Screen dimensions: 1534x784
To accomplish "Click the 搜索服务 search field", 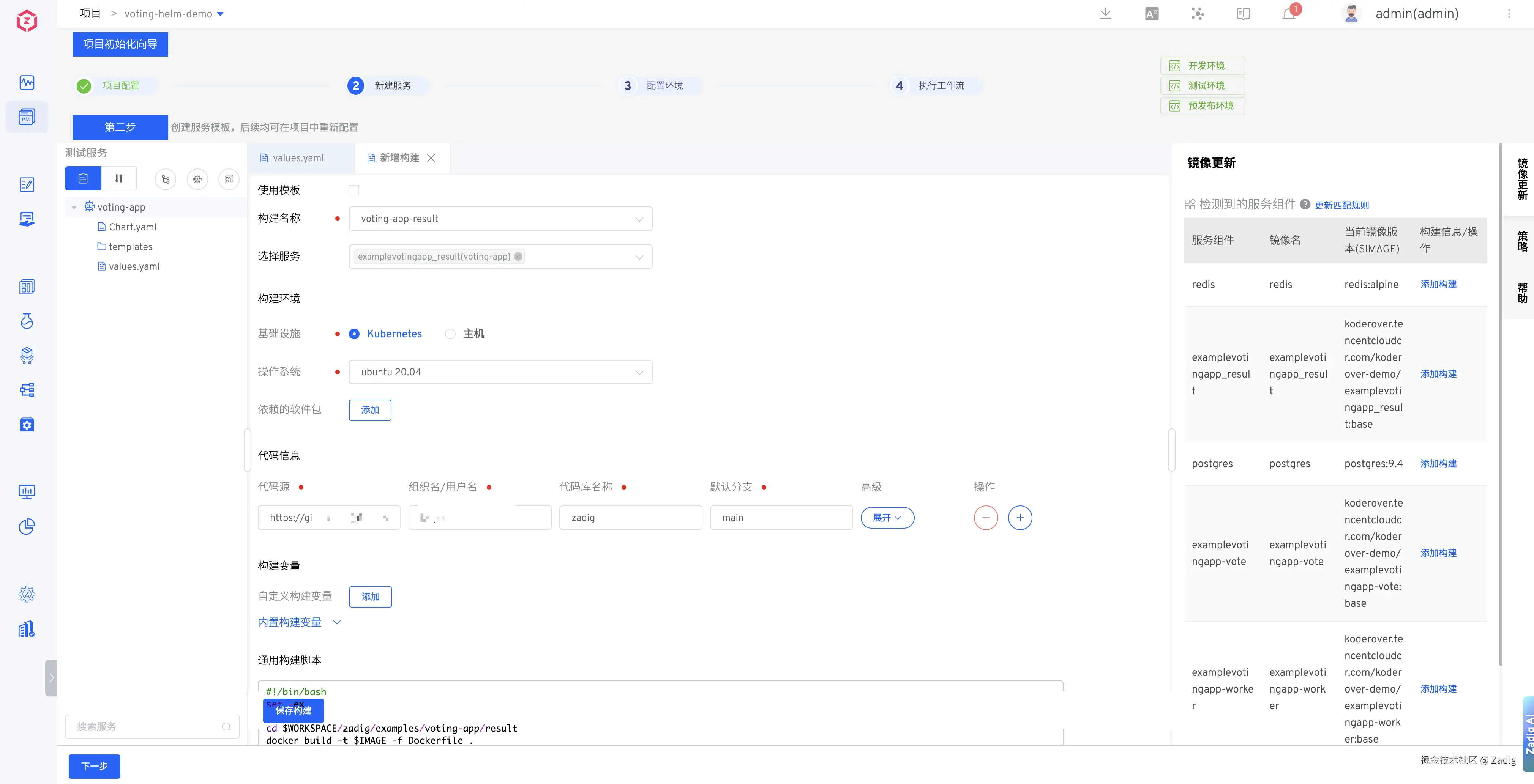I will point(152,727).
